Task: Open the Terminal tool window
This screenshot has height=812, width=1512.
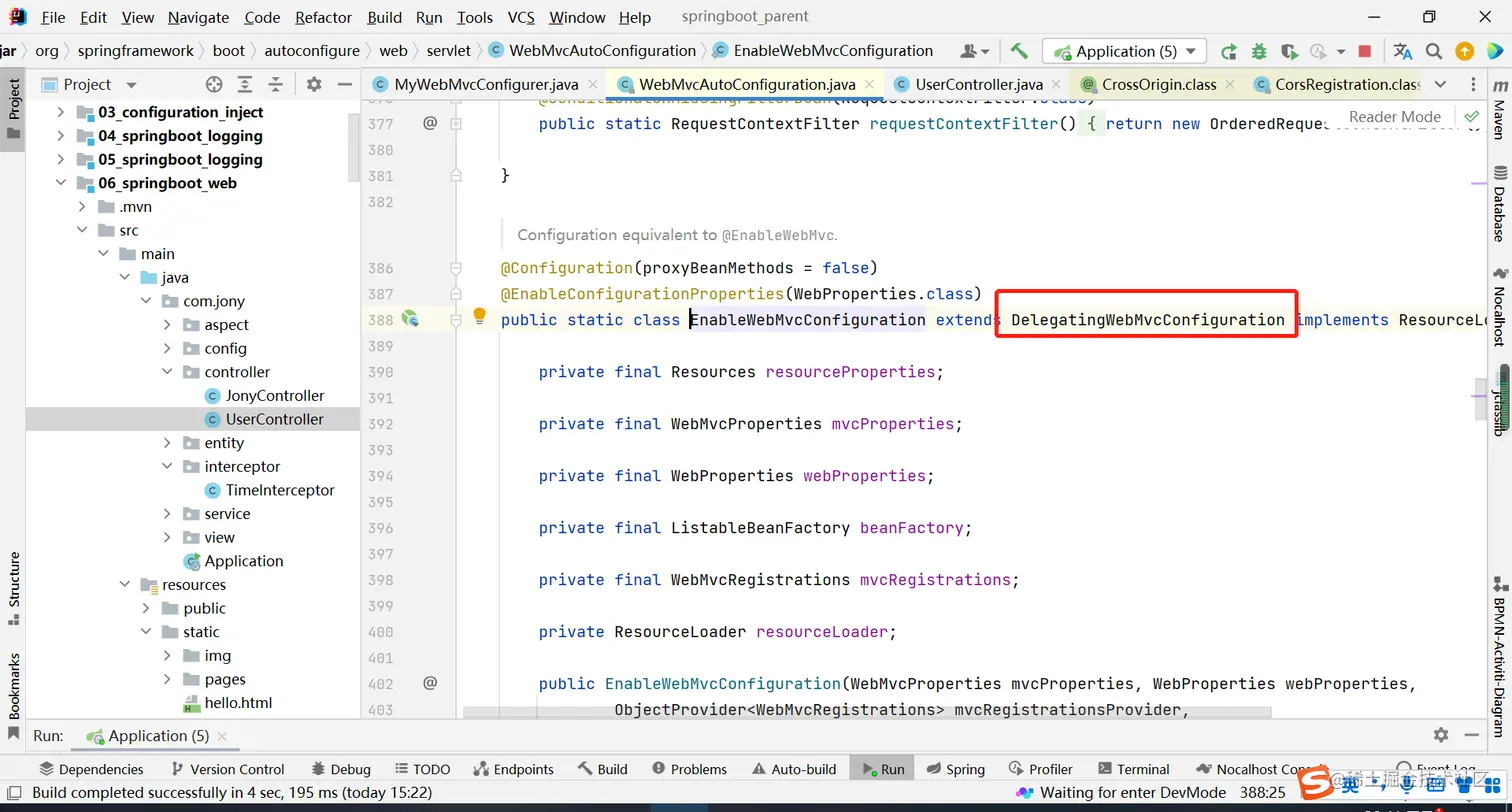Action: coord(1134,769)
